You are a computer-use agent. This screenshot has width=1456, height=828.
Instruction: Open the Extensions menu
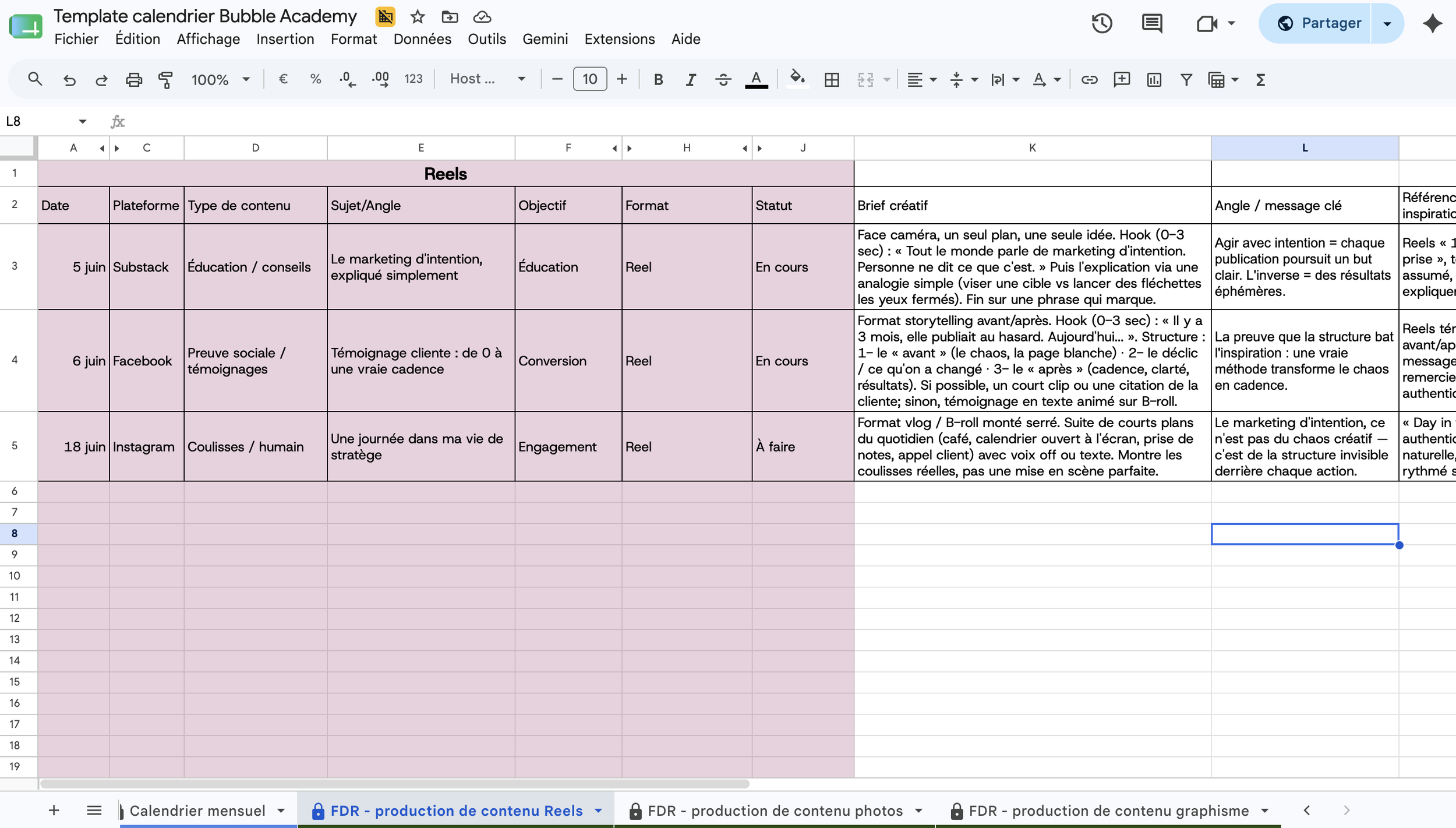[x=620, y=39]
